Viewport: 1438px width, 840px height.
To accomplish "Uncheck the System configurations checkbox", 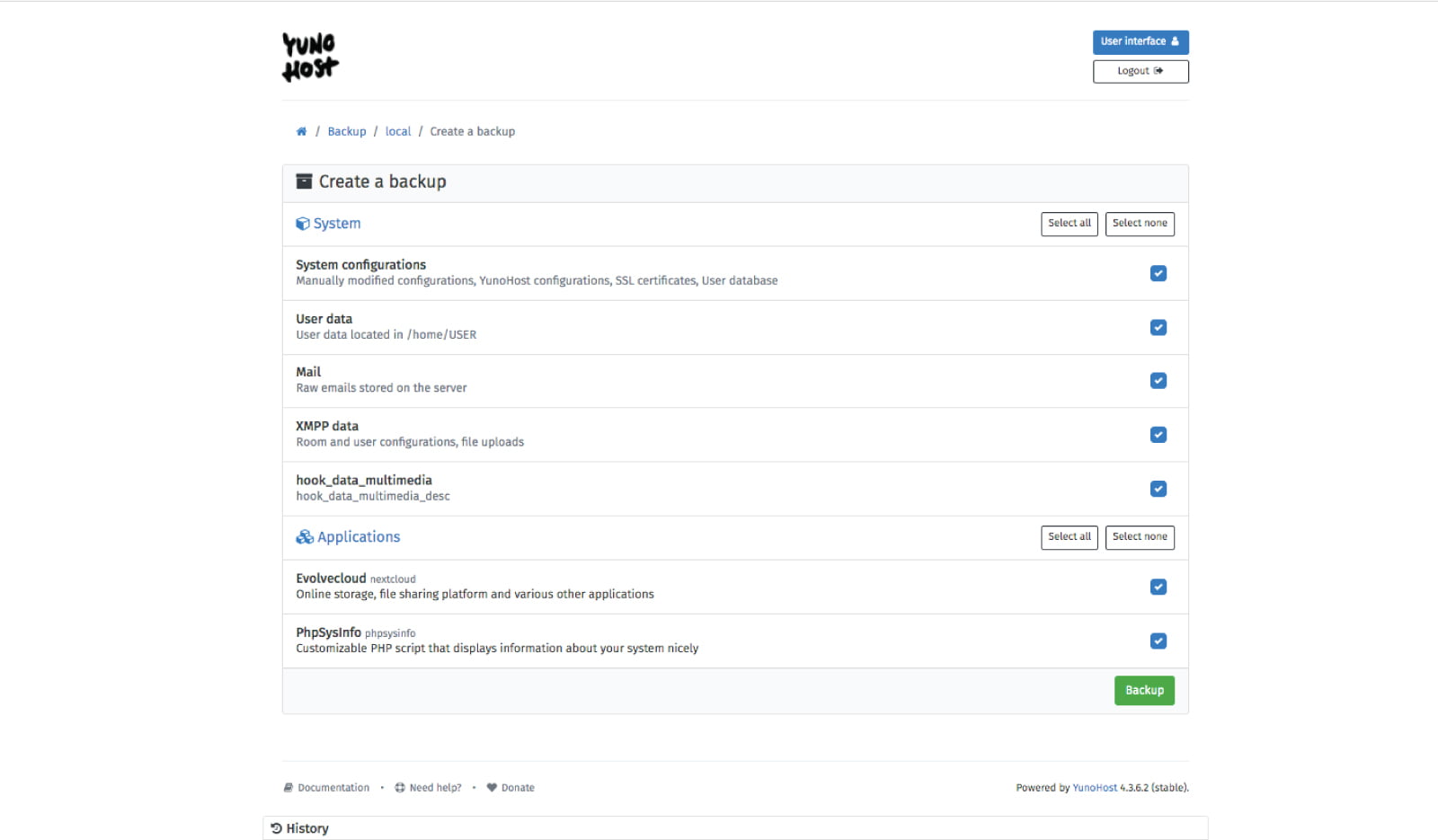I will click(1158, 273).
